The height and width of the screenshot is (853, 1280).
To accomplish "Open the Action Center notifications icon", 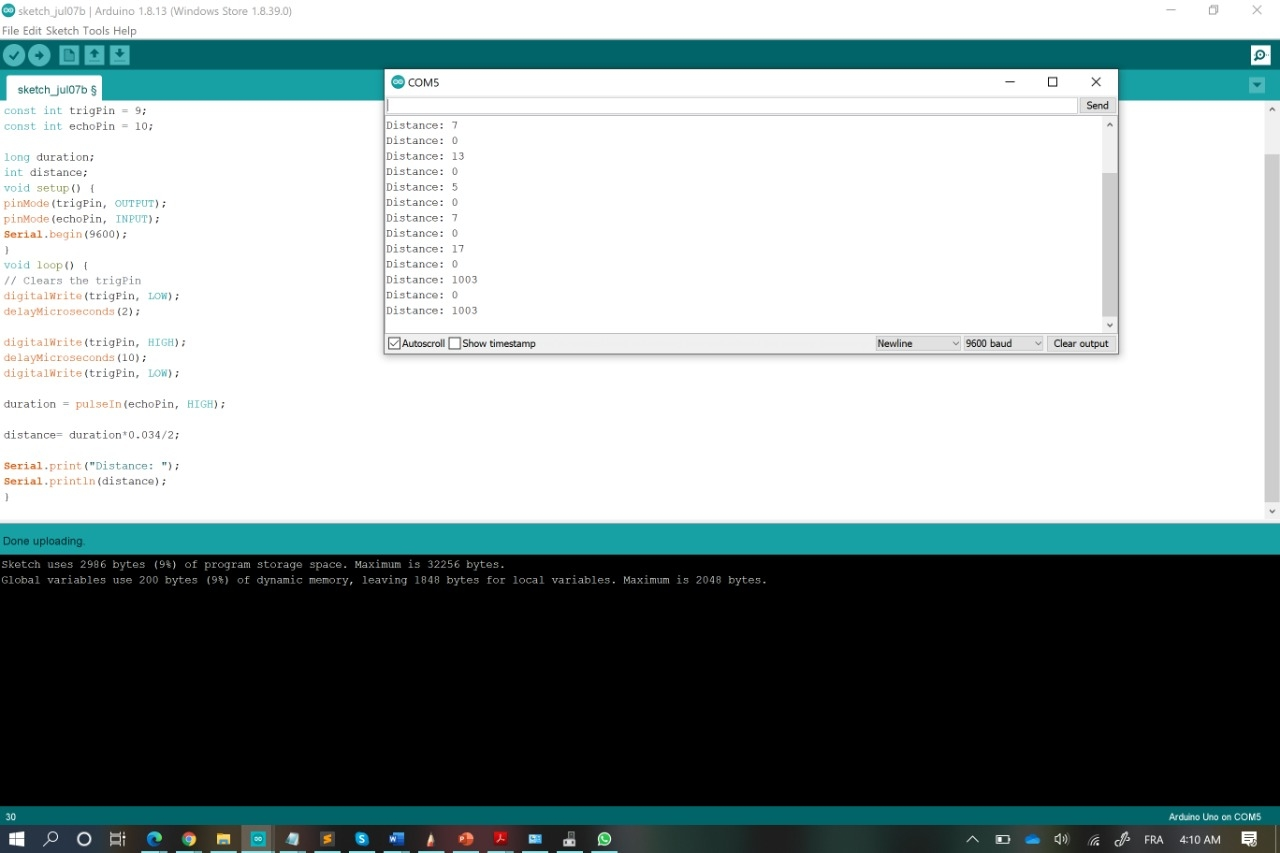I will click(x=1250, y=840).
